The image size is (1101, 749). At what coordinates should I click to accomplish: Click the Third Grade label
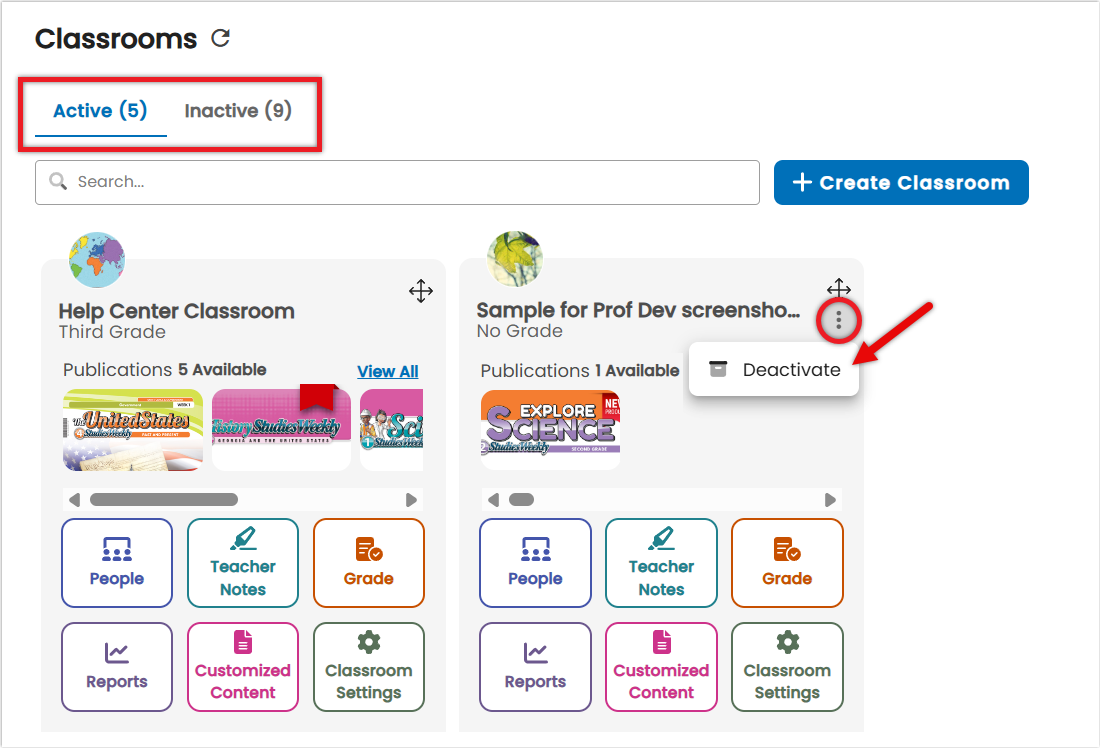(x=112, y=332)
